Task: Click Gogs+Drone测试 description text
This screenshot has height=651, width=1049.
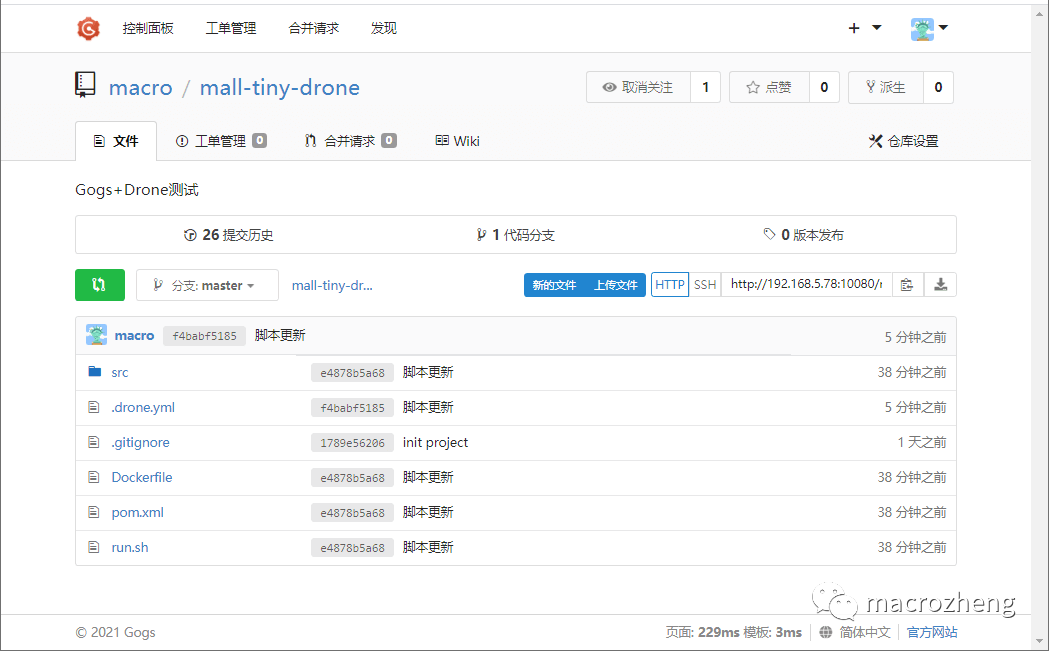Action: (137, 190)
